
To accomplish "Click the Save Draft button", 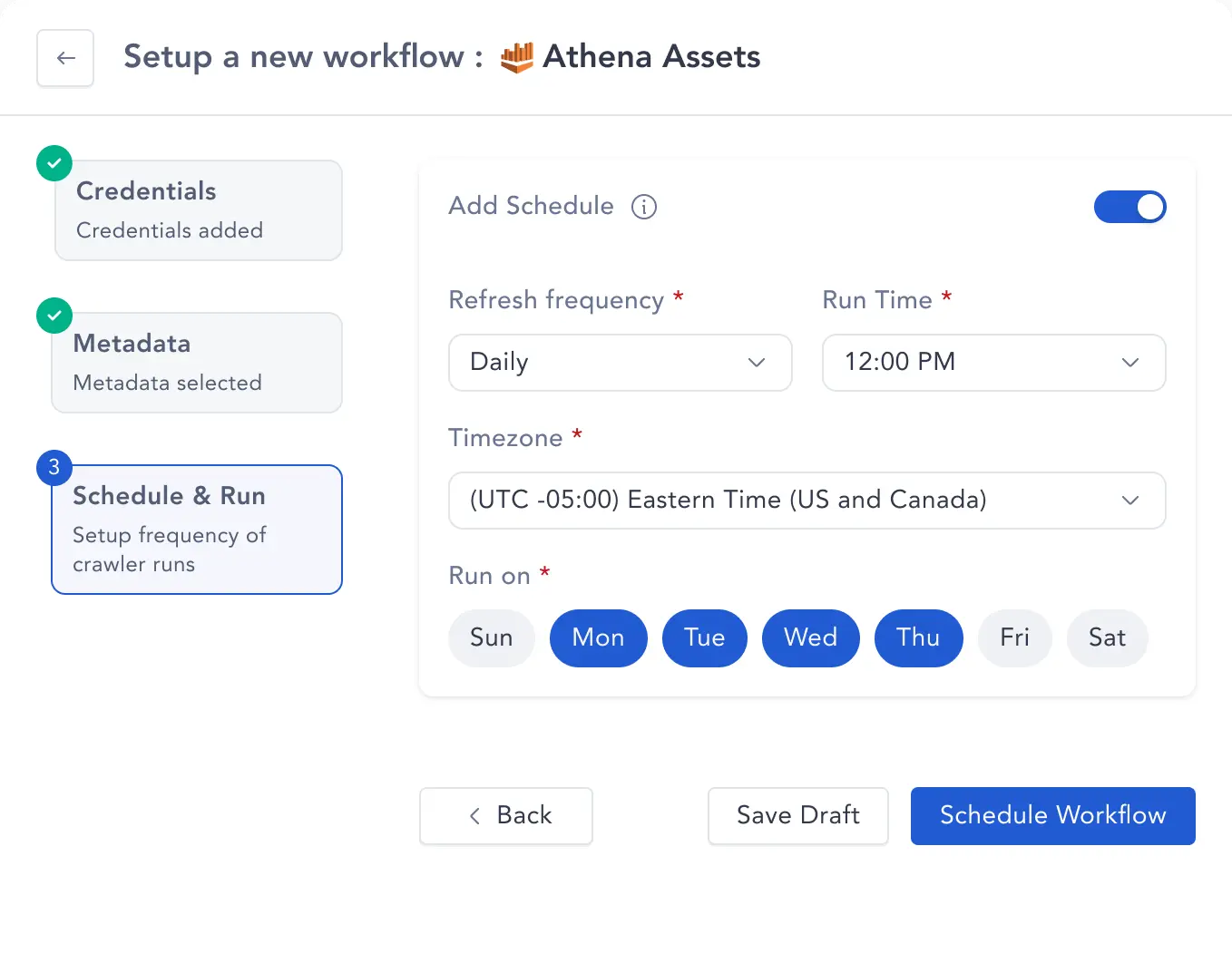I will pos(798,816).
